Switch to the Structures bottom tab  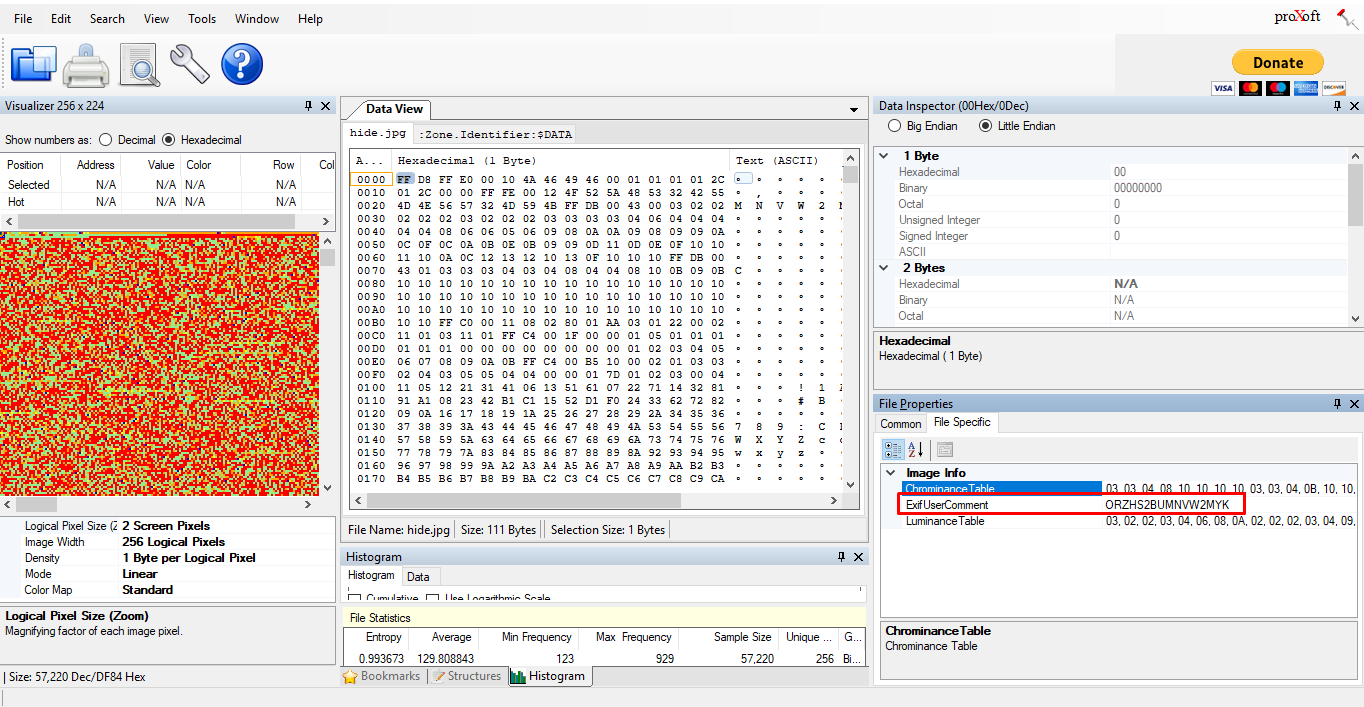(466, 676)
